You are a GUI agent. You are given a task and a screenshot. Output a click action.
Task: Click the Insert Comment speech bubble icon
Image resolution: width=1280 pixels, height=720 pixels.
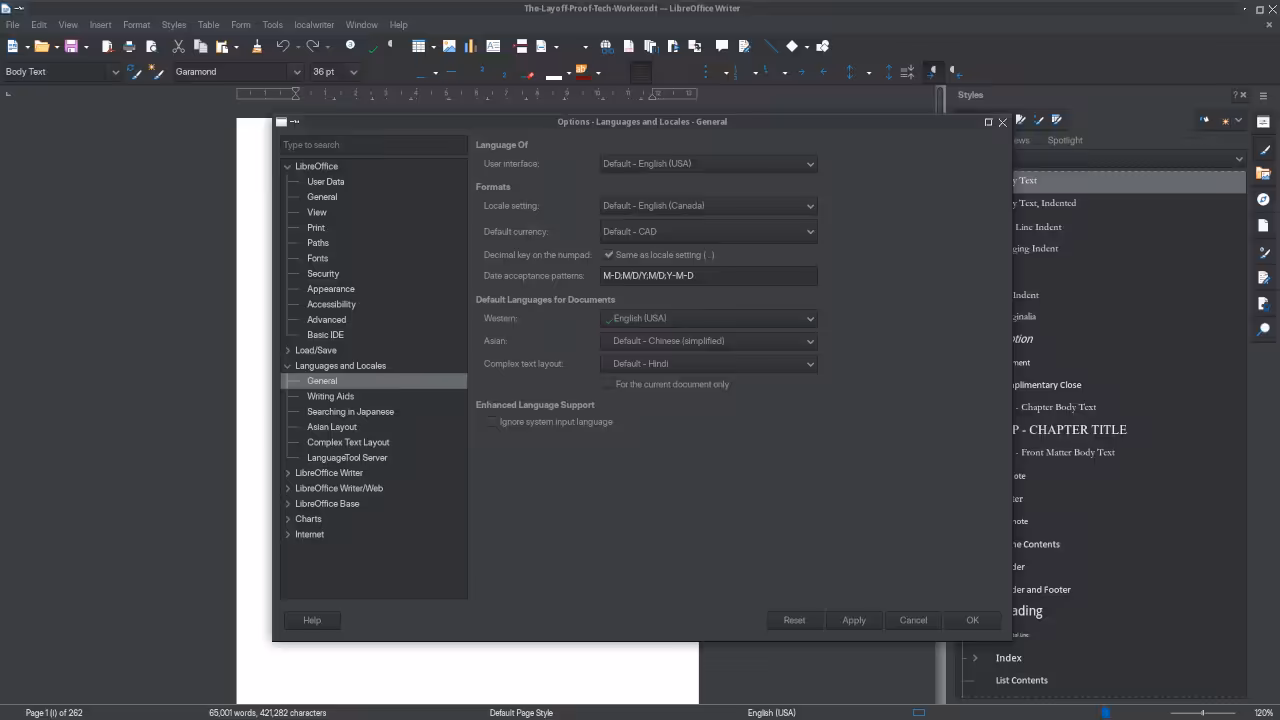pyautogui.click(x=722, y=46)
